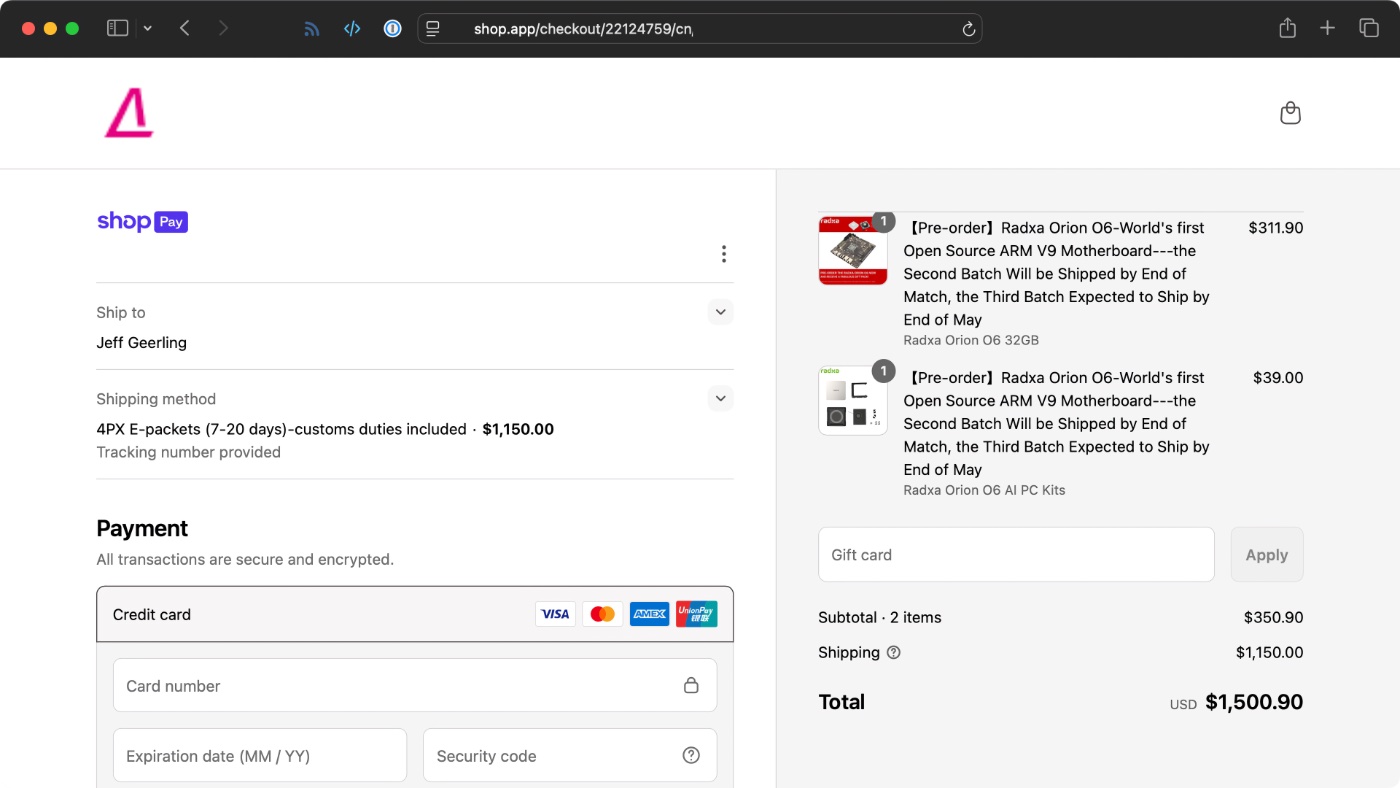Click the $311.90 item price
1400x788 pixels.
point(1276,228)
